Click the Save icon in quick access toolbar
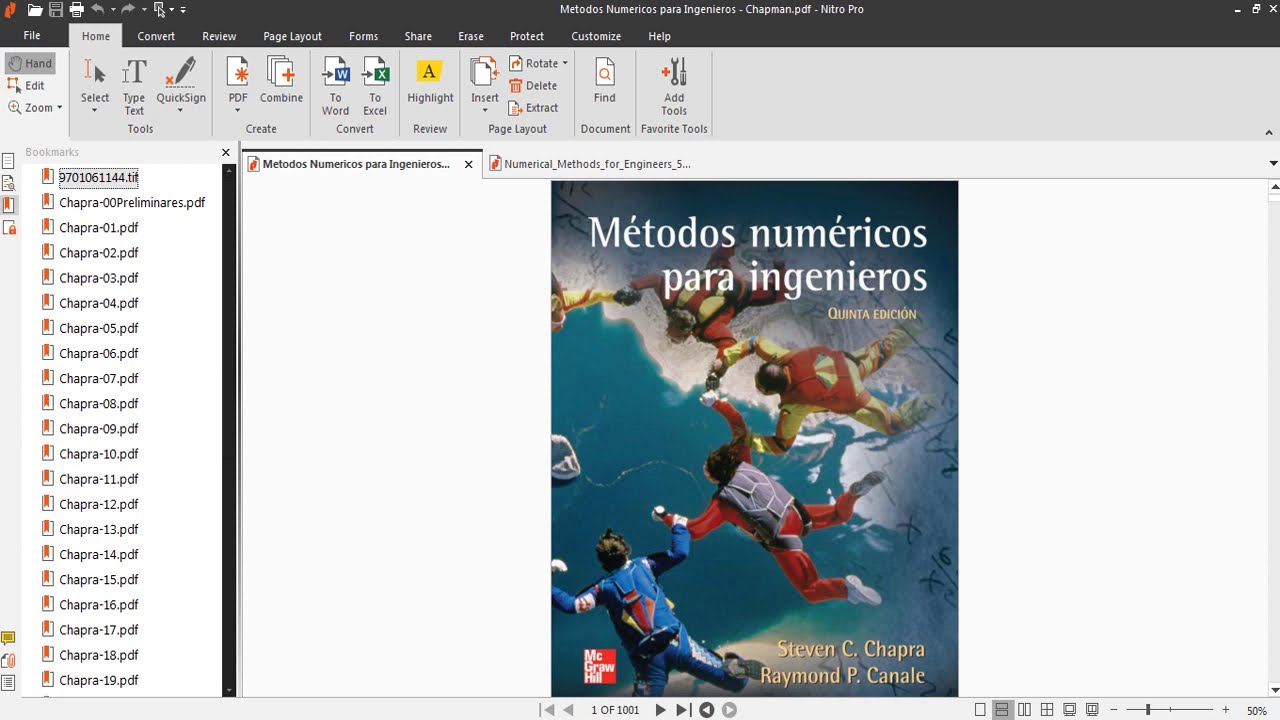Screen dimensions: 1280x720 pos(56,10)
